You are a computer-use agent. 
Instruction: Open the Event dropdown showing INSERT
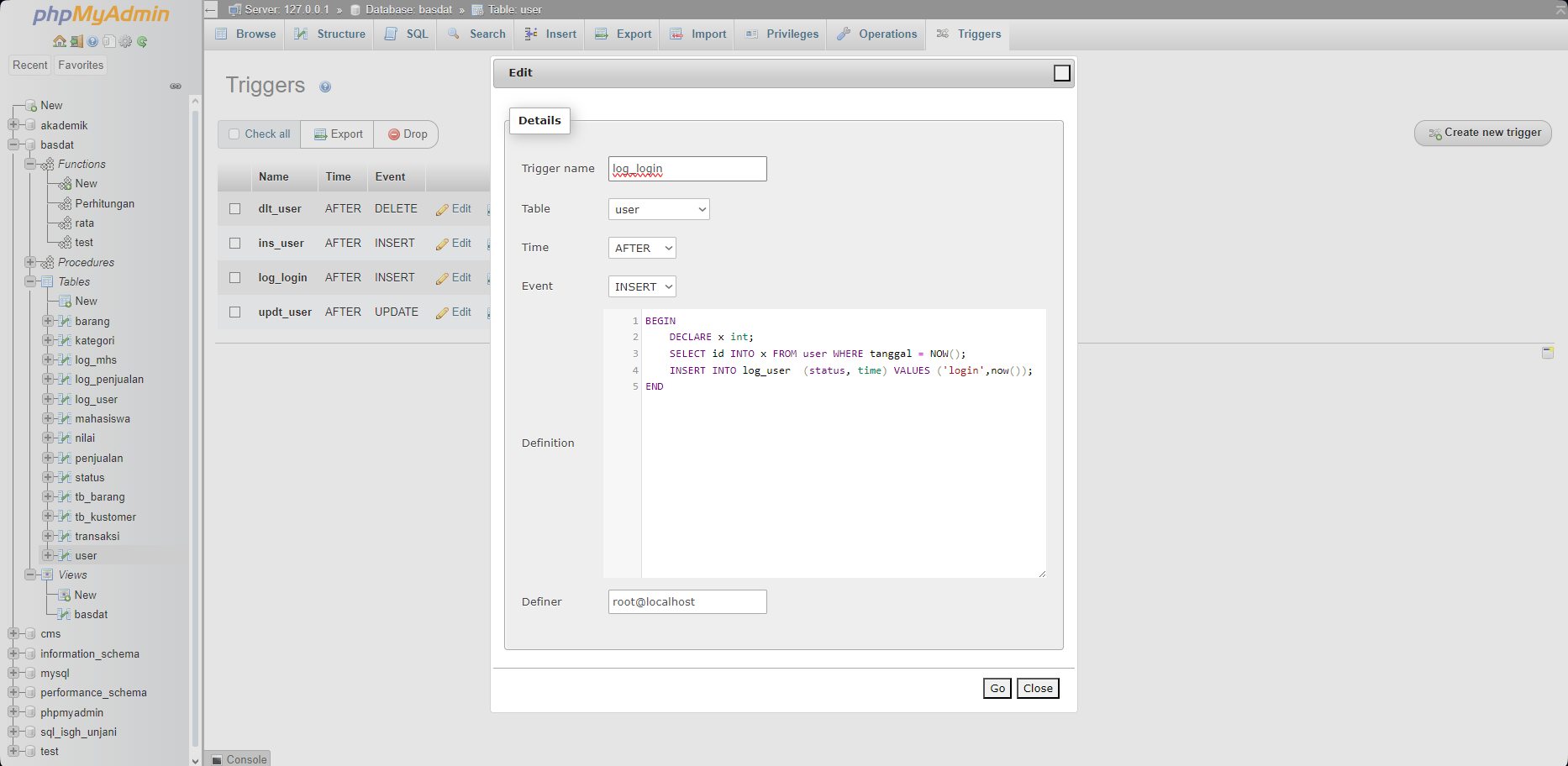tap(642, 286)
